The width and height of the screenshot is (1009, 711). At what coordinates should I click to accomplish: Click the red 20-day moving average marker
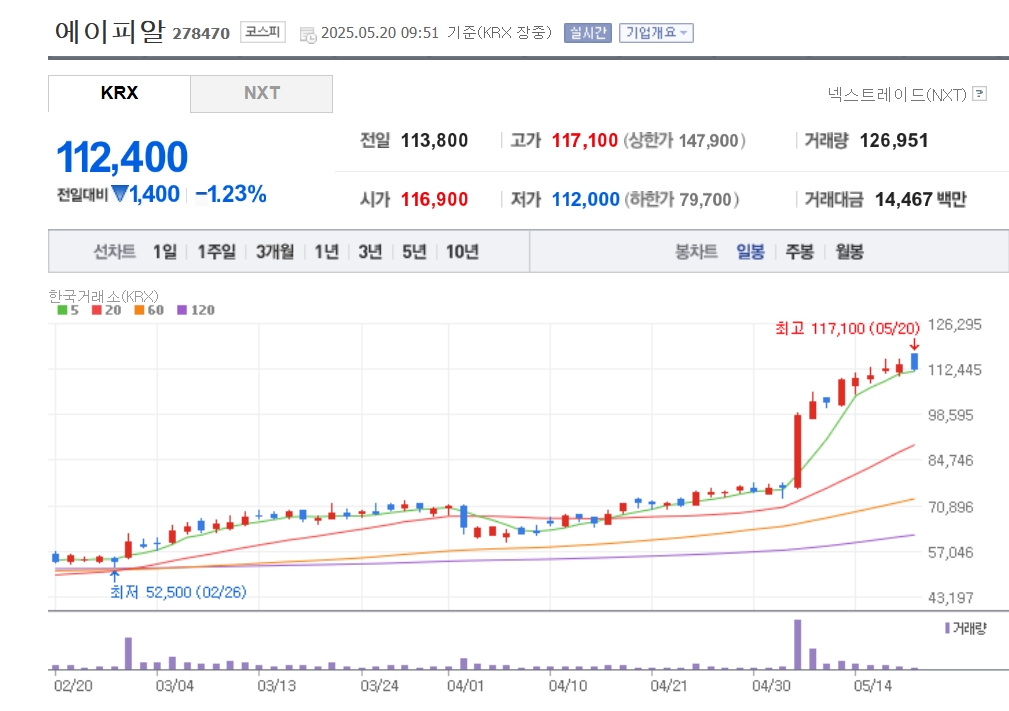pyautogui.click(x=97, y=310)
